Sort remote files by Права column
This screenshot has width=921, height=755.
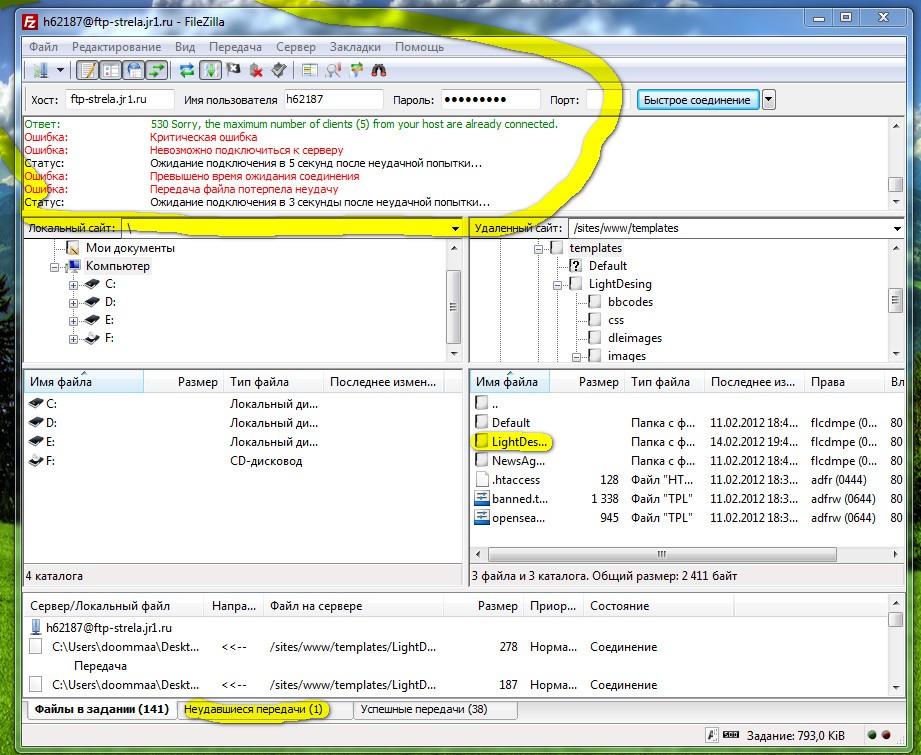coord(844,382)
